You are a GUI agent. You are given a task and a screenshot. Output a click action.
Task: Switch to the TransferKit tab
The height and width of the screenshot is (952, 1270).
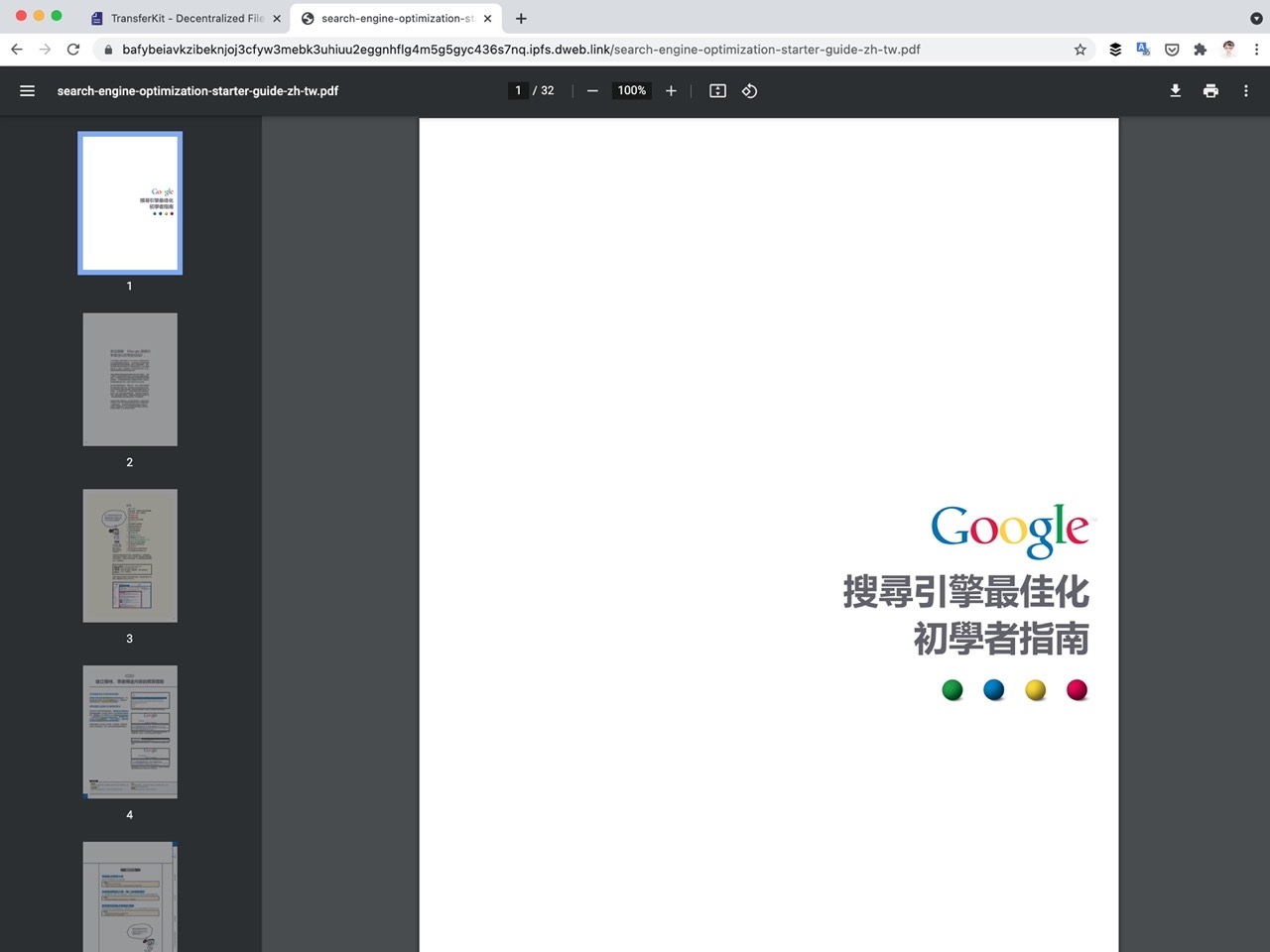[186, 18]
